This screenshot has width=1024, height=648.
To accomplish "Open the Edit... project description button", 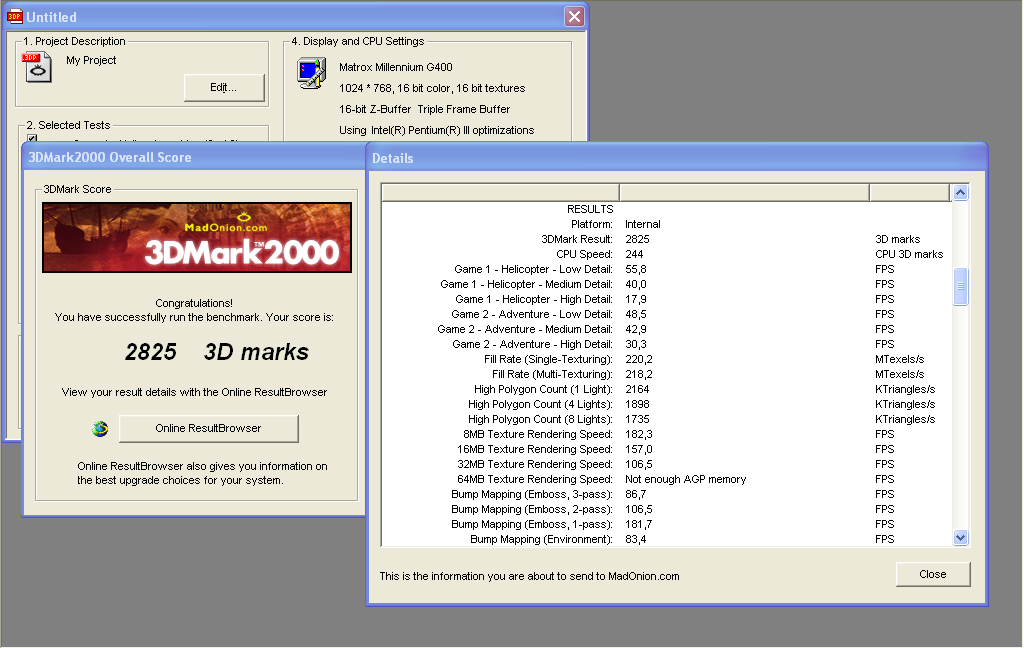I will [224, 88].
